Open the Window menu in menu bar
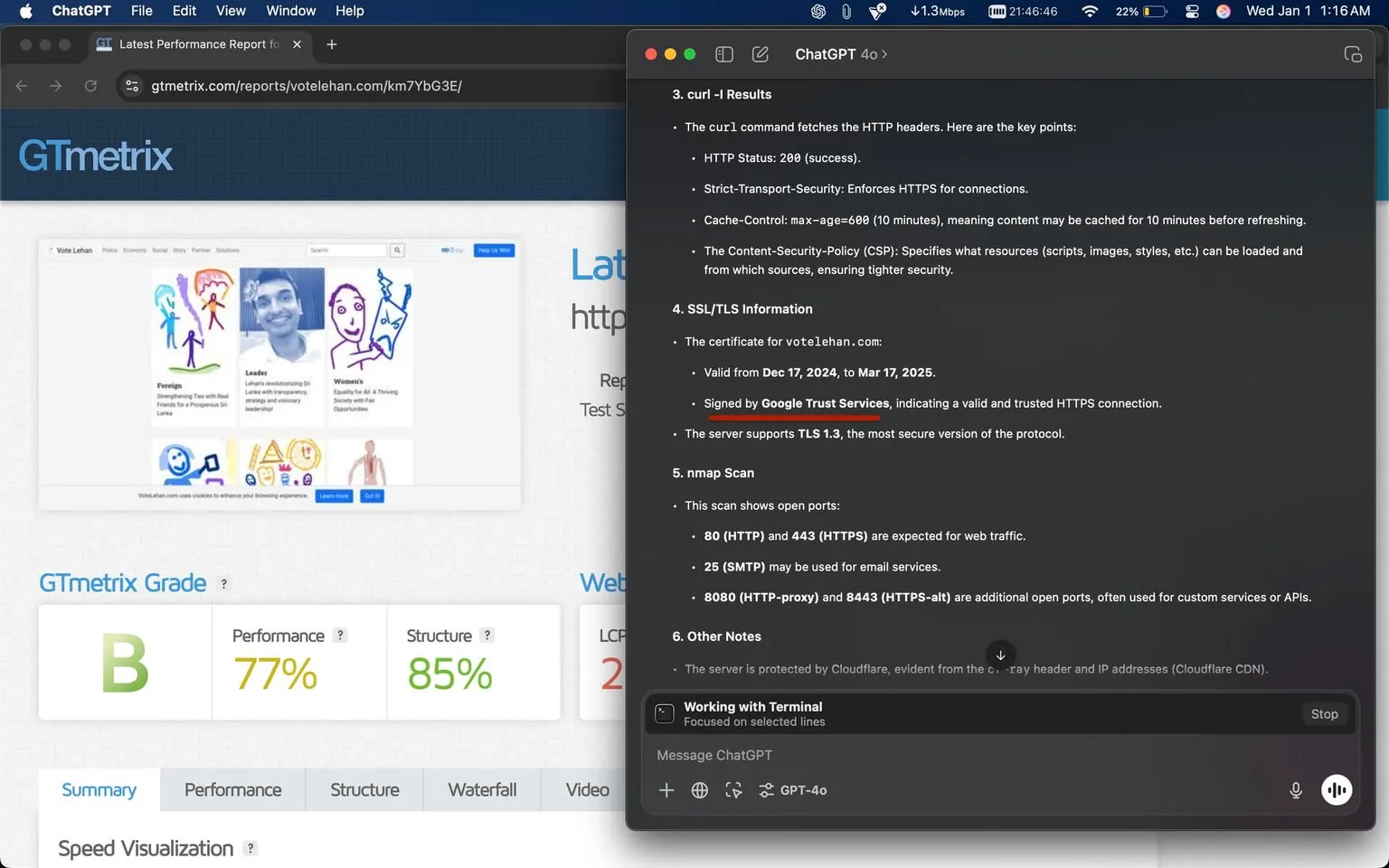This screenshot has height=868, width=1389. pyautogui.click(x=290, y=11)
